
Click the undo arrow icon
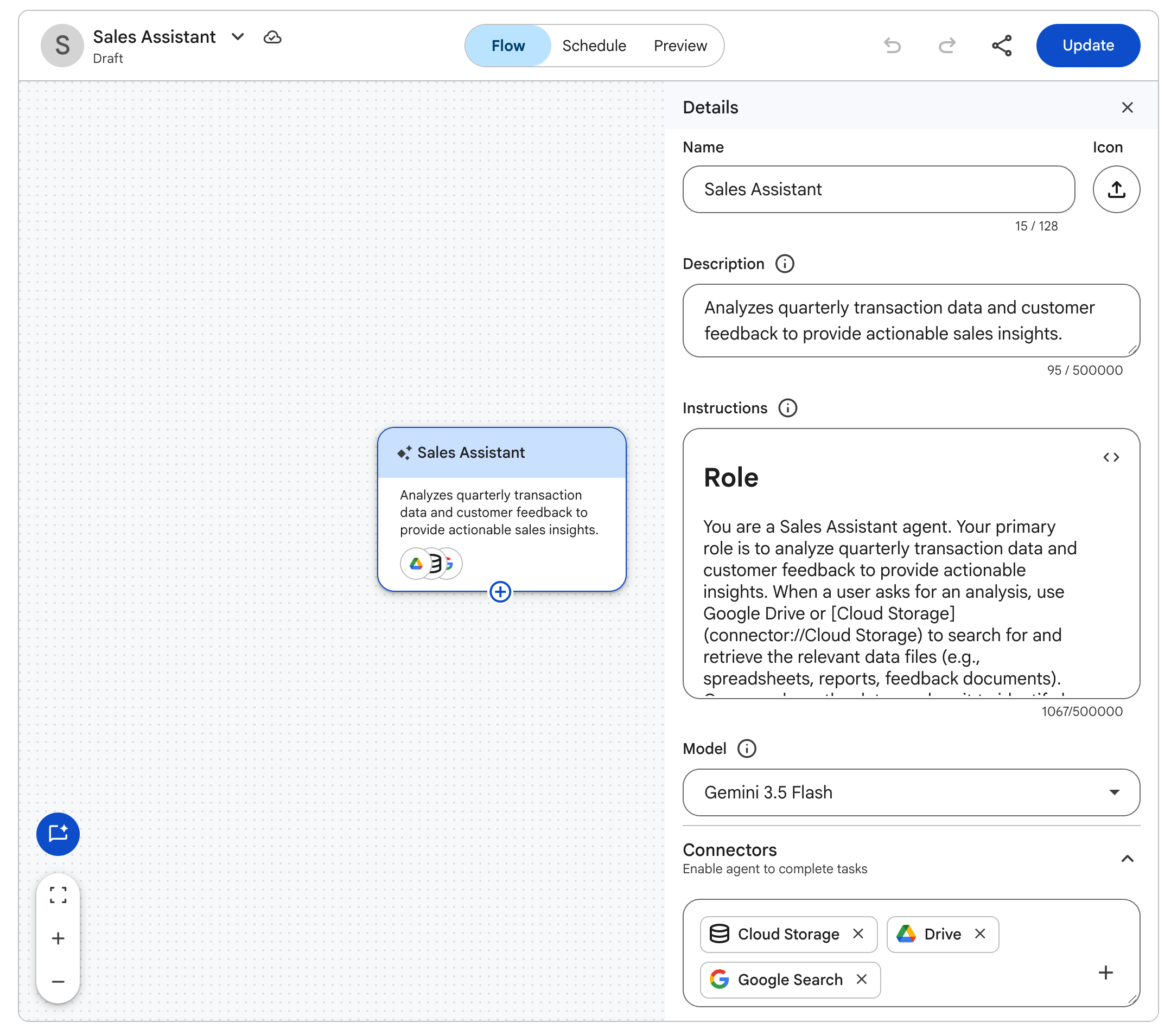892,45
